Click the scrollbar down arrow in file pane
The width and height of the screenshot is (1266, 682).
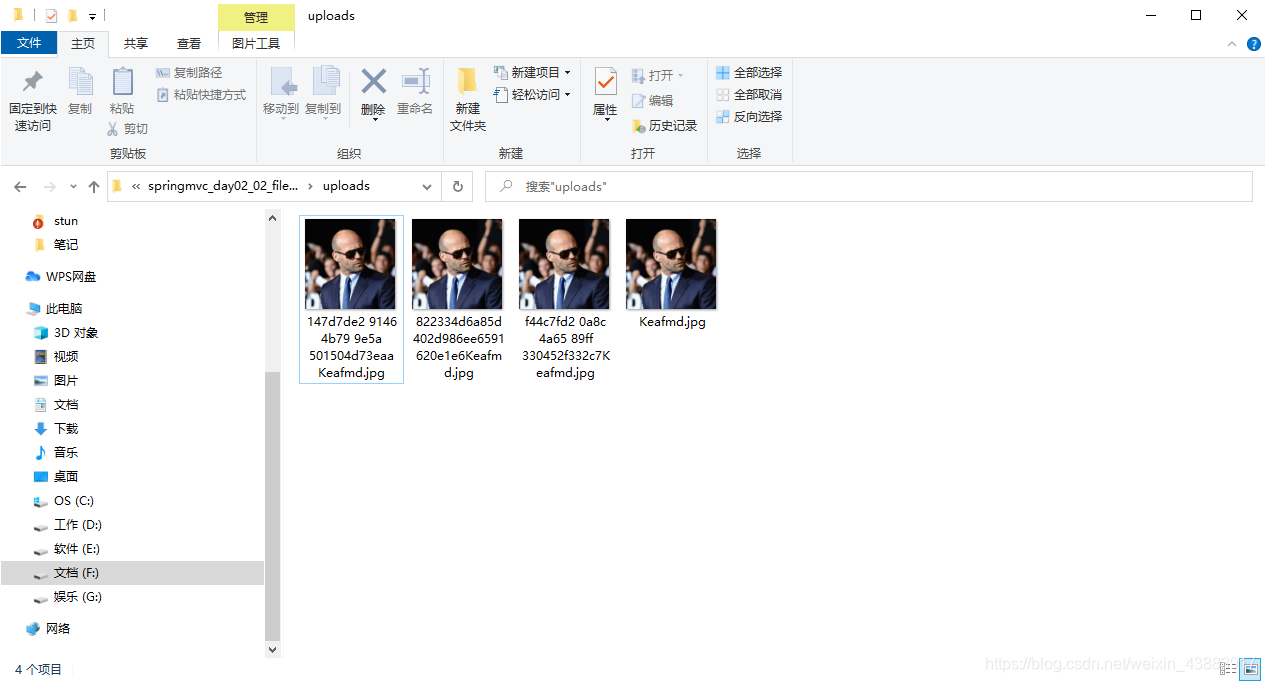click(272, 648)
